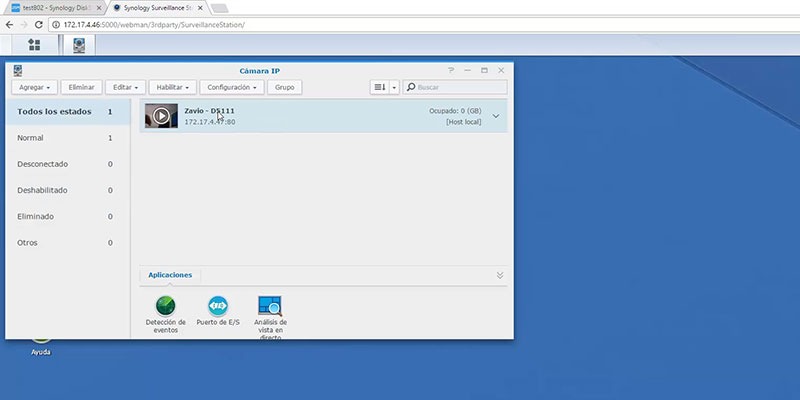The image size is (800, 400).
Task: Select the Eliminado status filter
Action: click(68, 216)
